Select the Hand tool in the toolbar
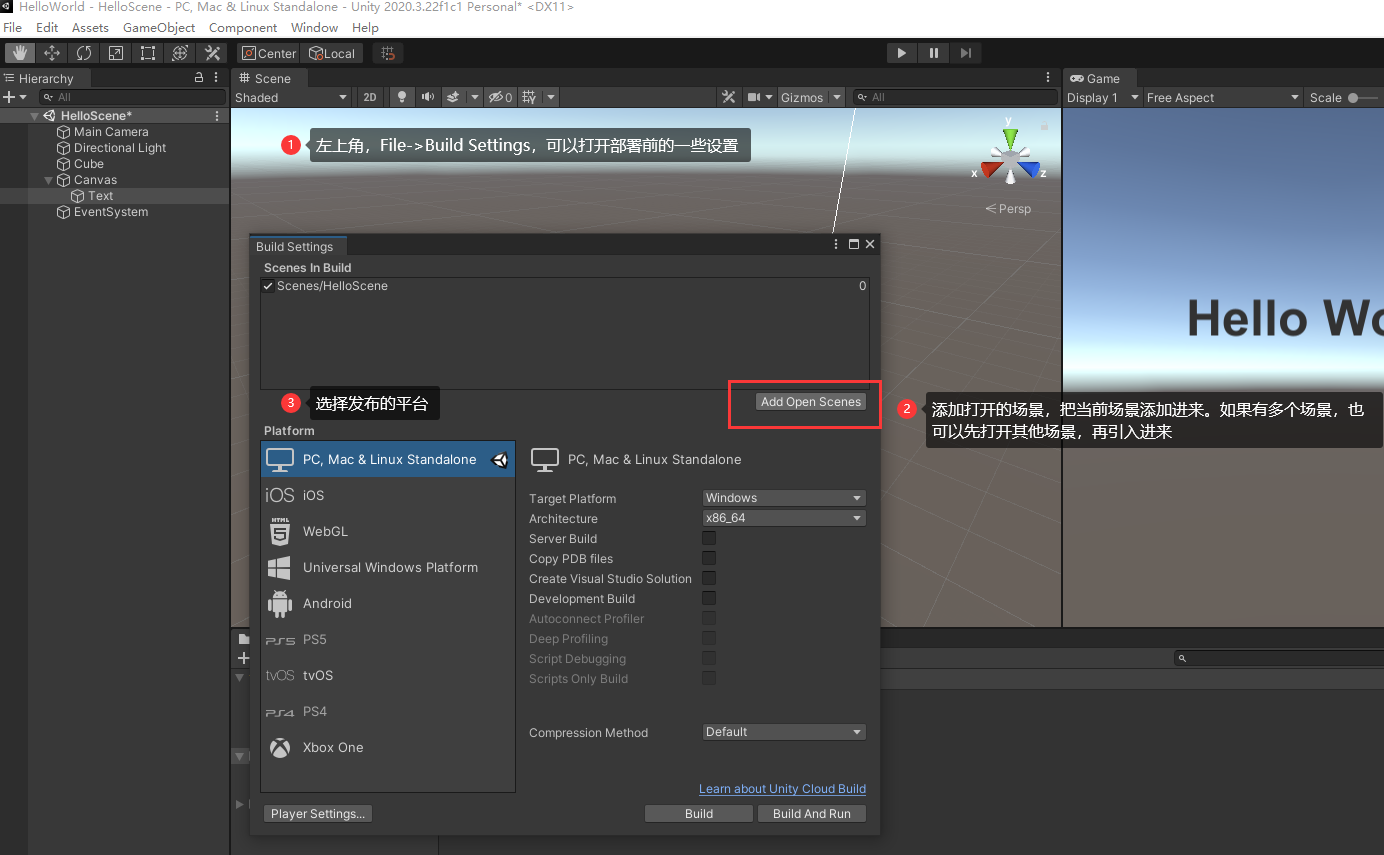The image size is (1384, 855). 20,53
